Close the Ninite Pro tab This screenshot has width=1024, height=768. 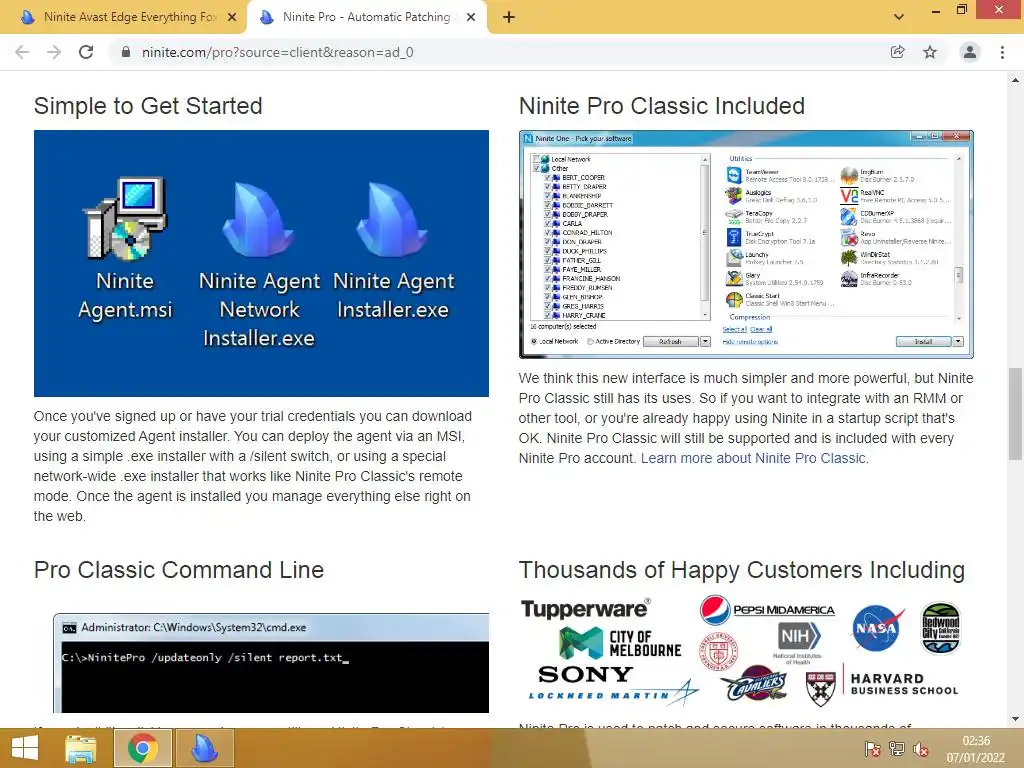[x=471, y=18]
